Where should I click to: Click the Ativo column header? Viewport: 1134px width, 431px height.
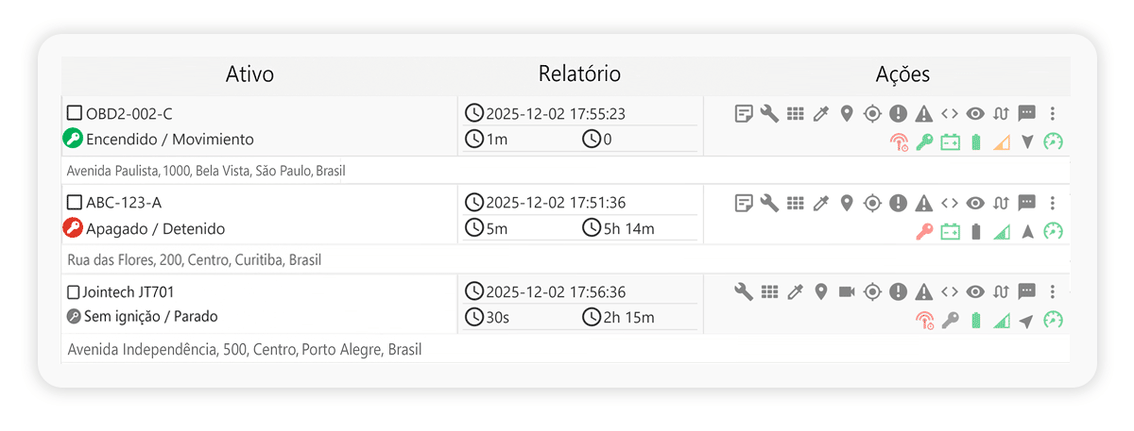point(249,75)
